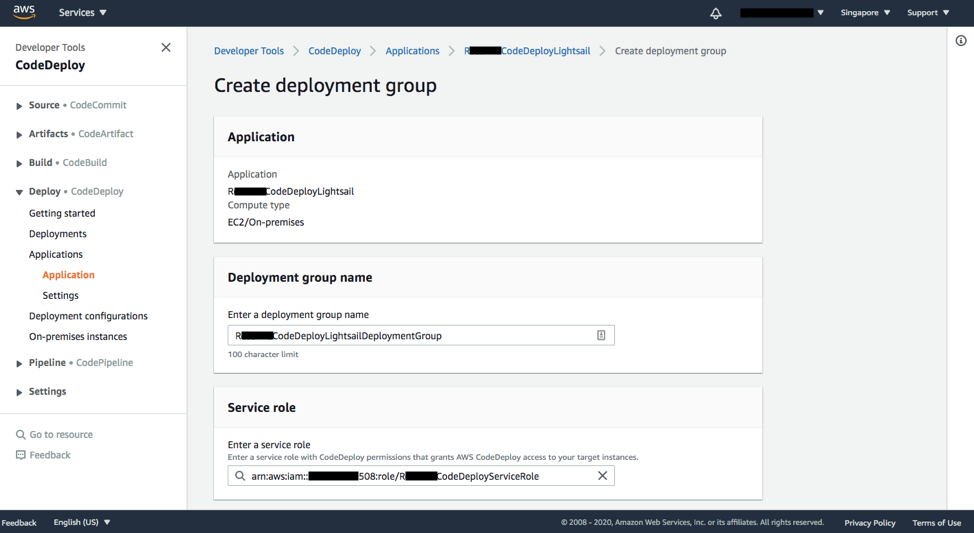
Task: Open the account name dropdown
Action: click(781, 12)
